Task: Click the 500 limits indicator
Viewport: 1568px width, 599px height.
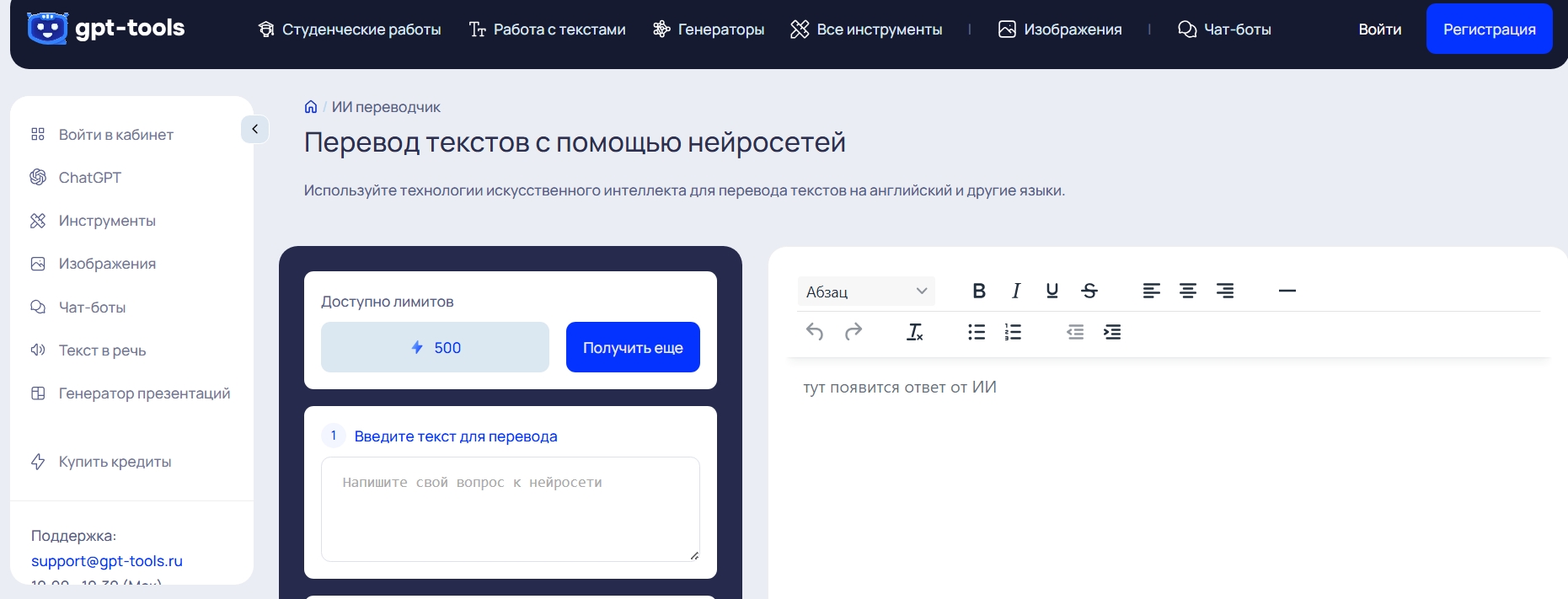Action: [435, 347]
